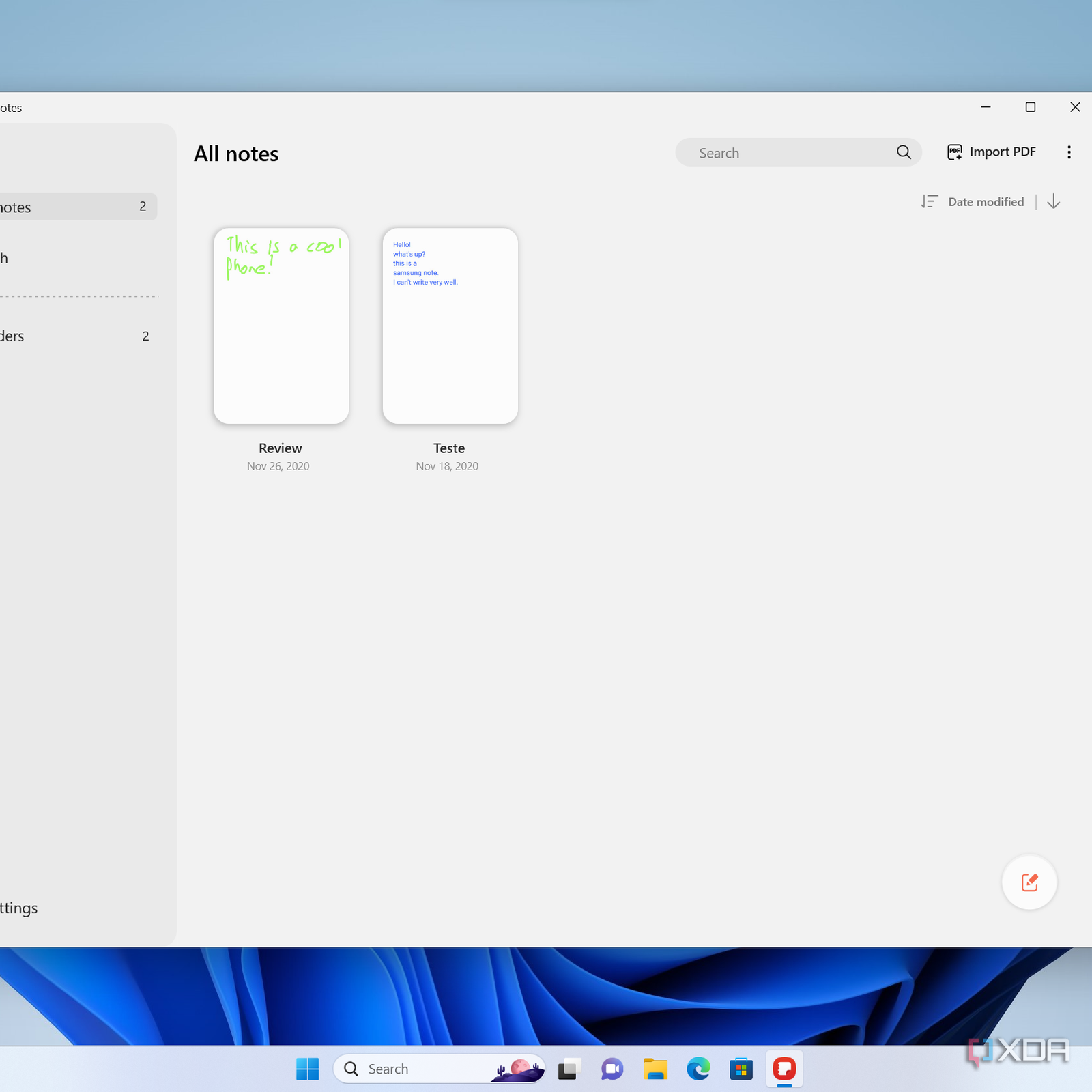Toggle sort order descending arrow
Viewport: 1092px width, 1092px height.
(1053, 201)
